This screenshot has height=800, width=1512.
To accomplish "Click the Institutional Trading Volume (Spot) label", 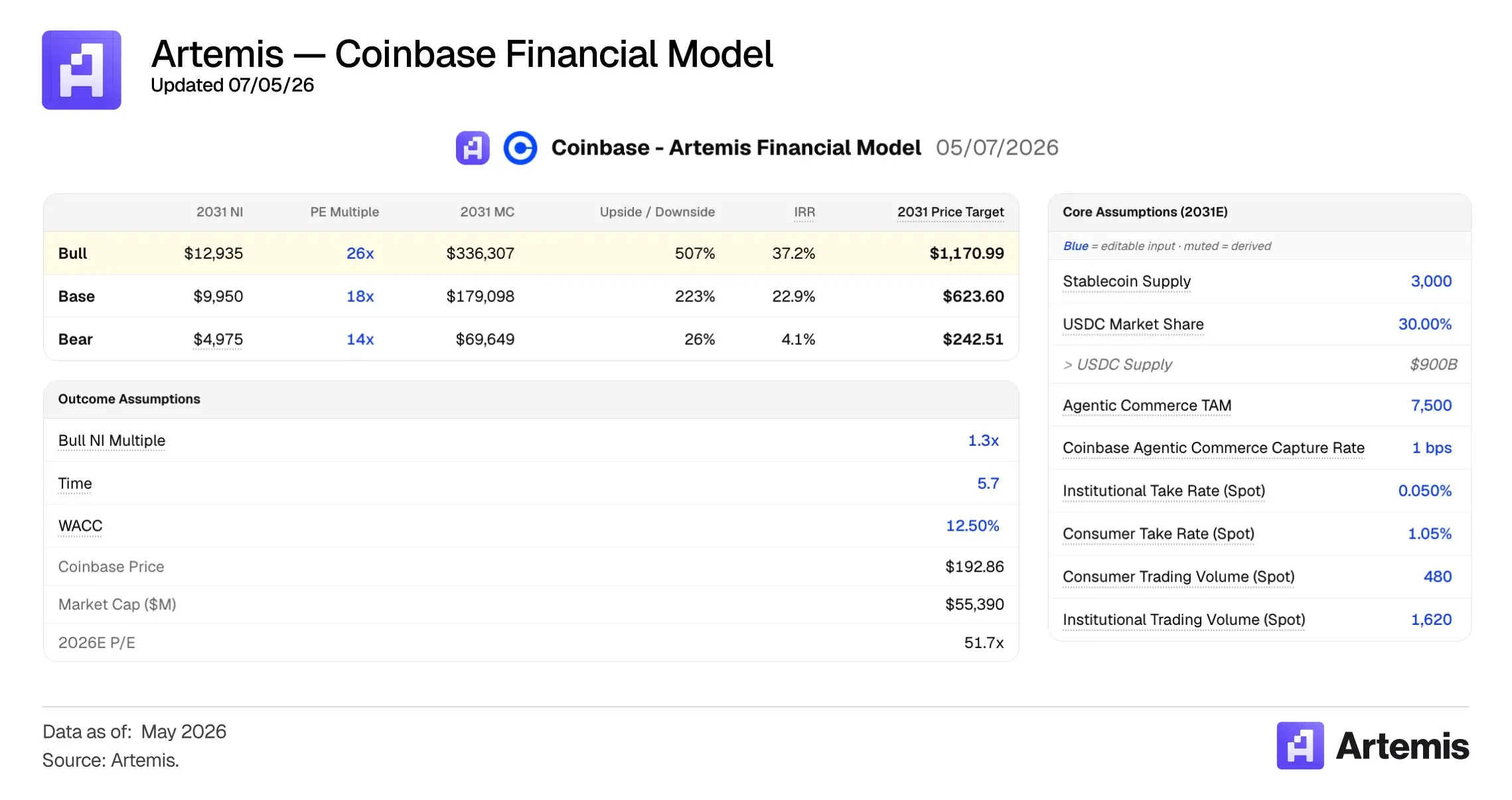I will (x=1183, y=620).
